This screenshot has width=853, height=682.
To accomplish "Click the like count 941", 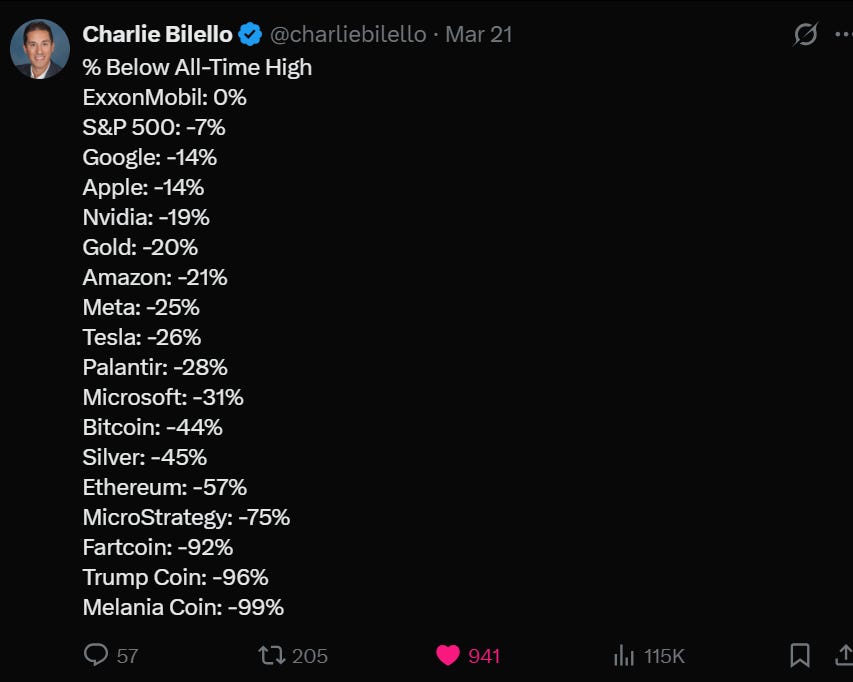I will tap(484, 656).
